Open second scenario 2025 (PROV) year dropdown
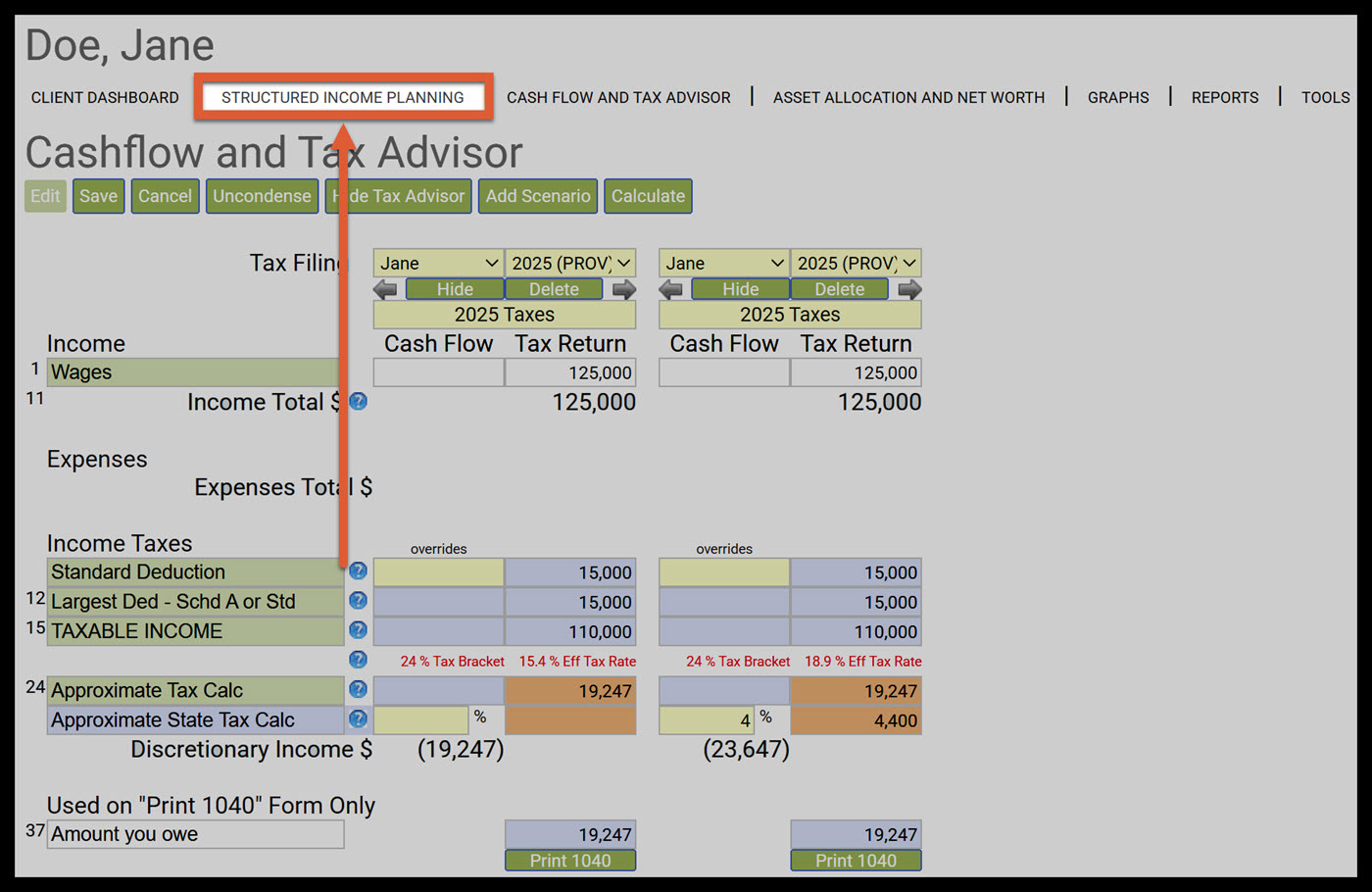 (856, 263)
